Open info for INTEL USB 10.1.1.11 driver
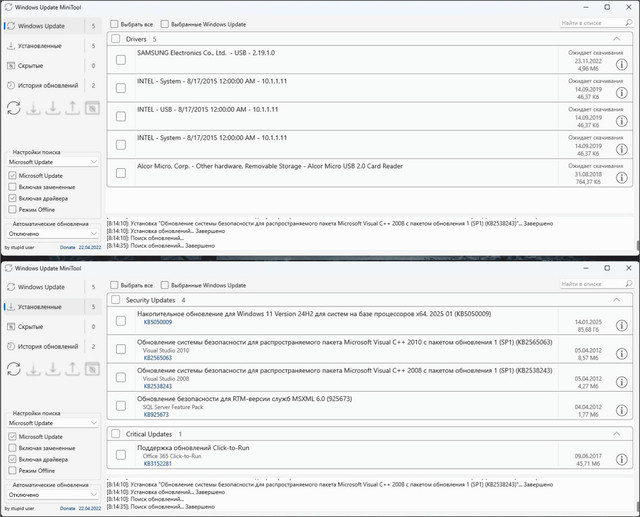640x517 pixels. pos(621,121)
